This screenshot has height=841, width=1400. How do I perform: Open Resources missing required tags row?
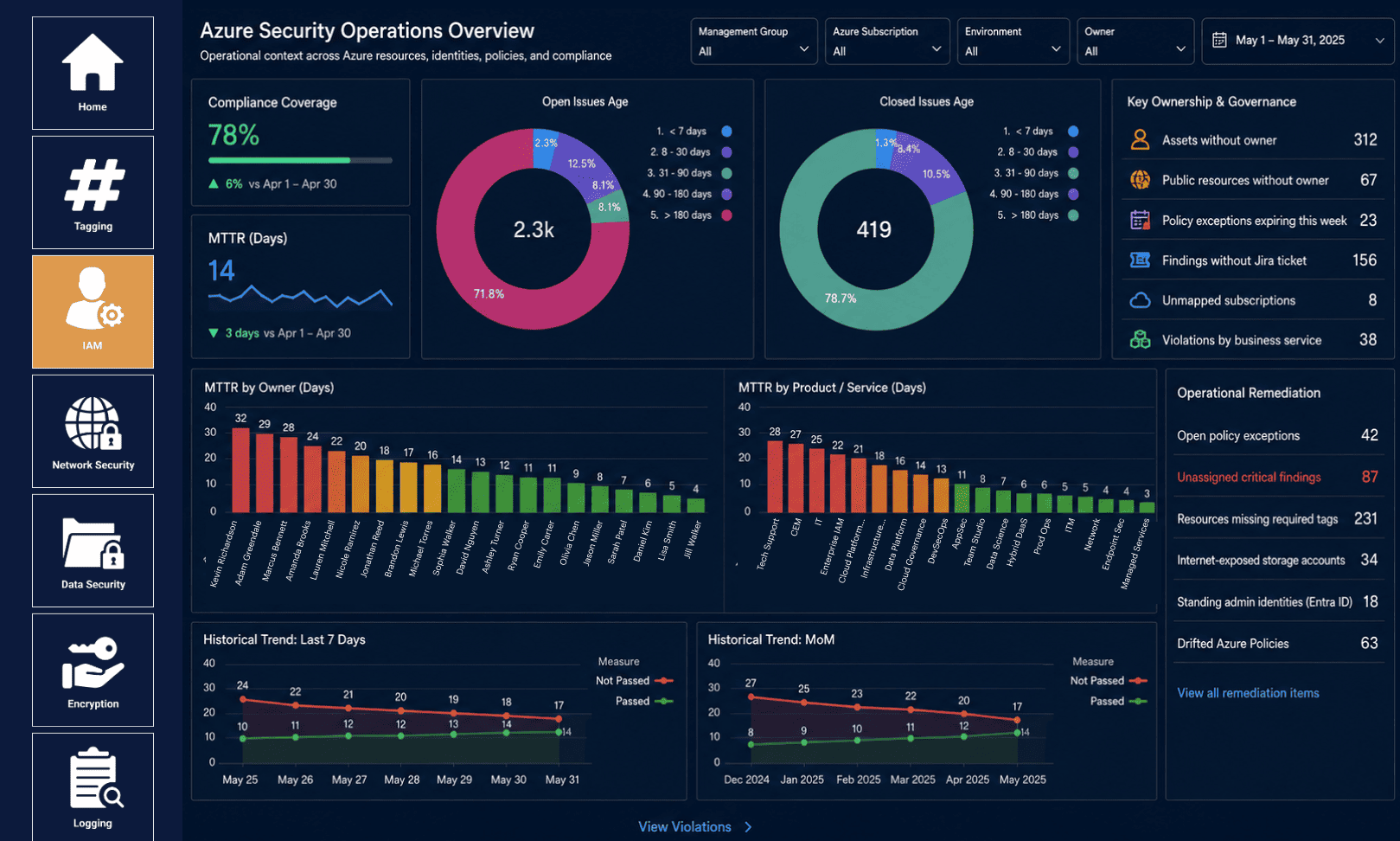1277,518
